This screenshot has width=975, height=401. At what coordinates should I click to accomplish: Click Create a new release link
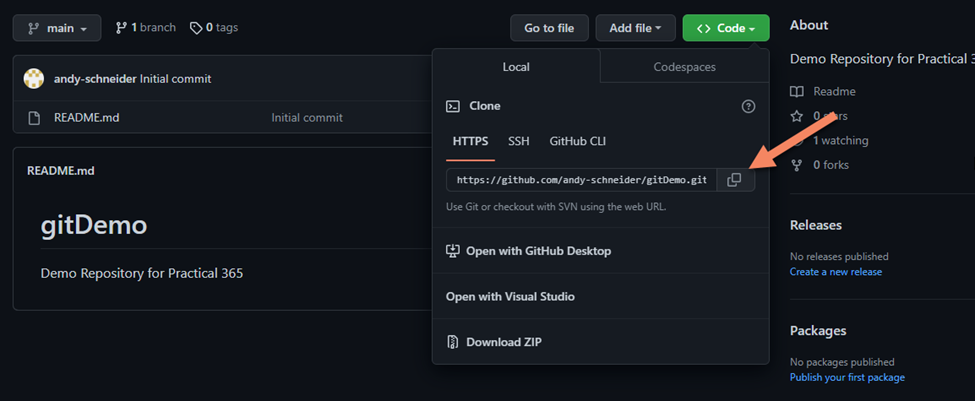click(836, 272)
